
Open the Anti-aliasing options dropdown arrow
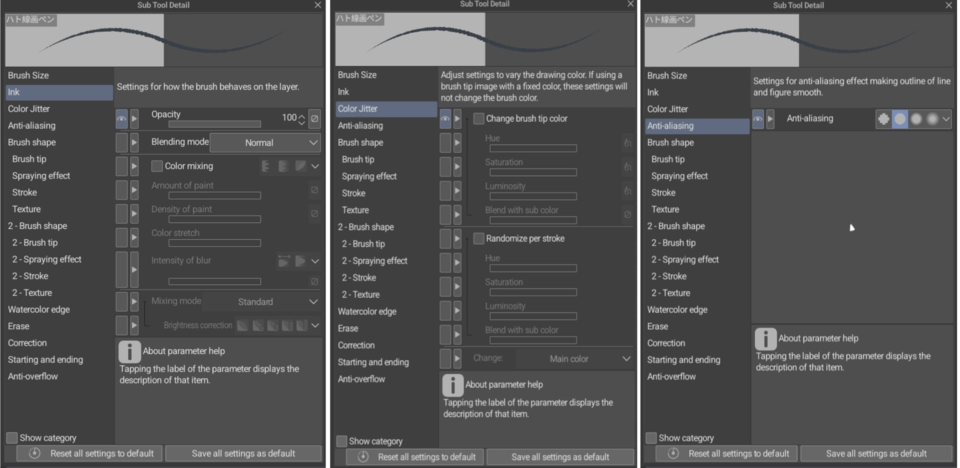click(x=947, y=119)
